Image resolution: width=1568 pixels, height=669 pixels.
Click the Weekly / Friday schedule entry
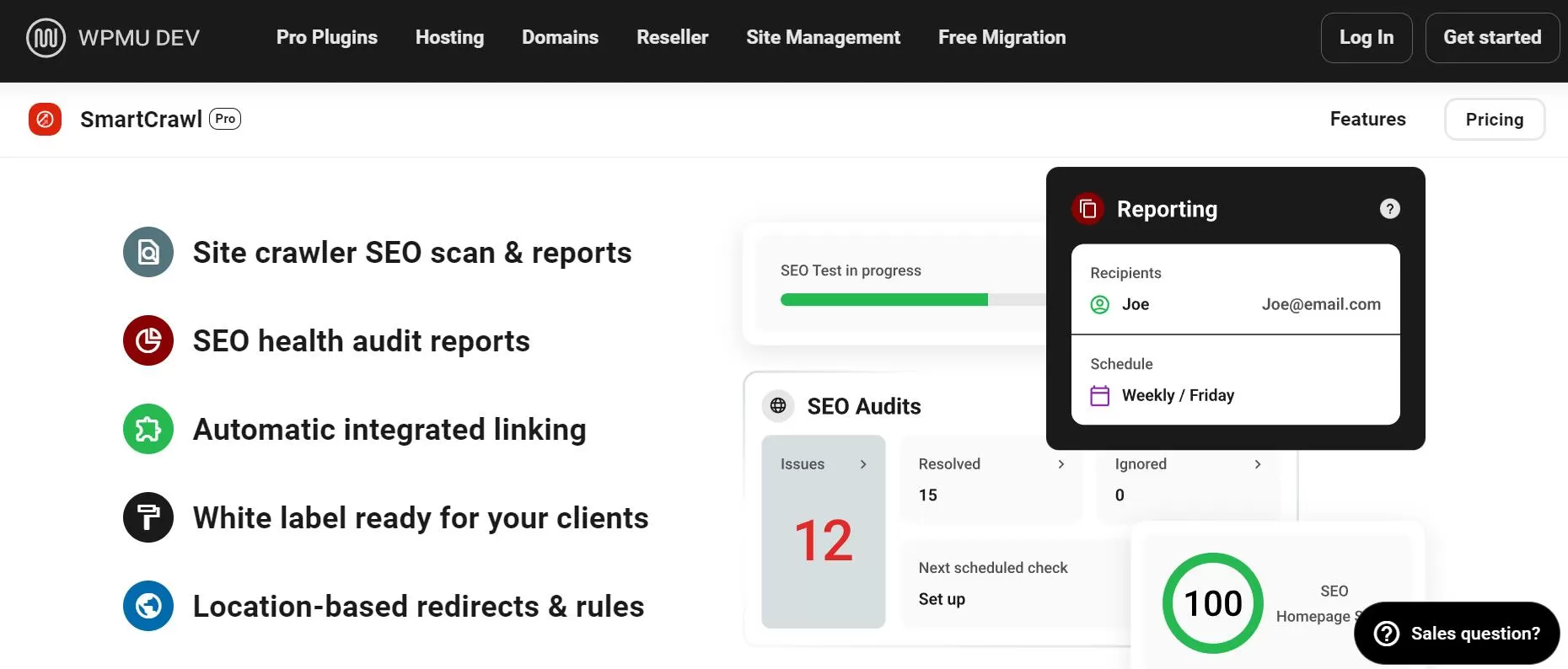point(1178,395)
